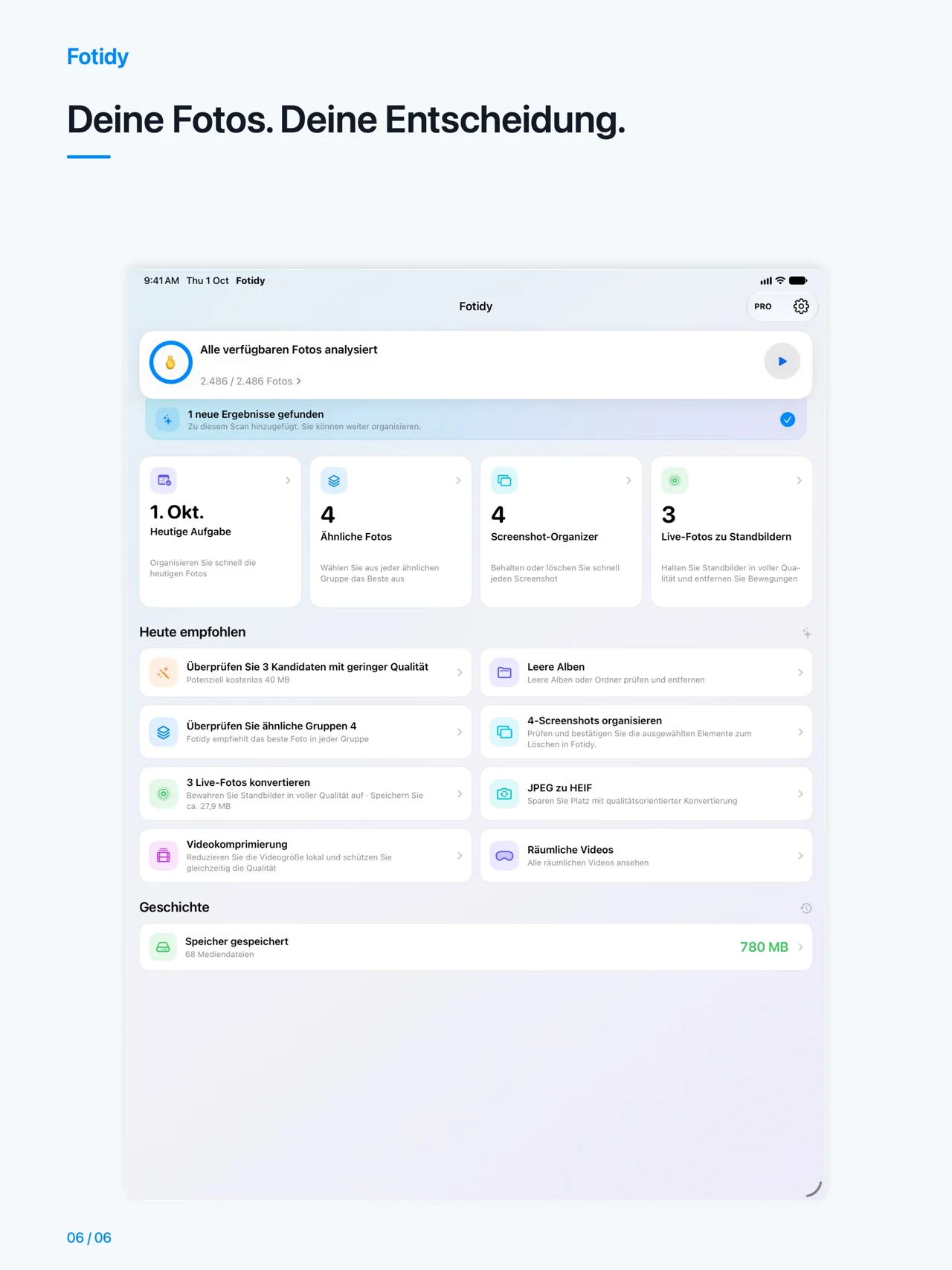Open the Räumliche Videos row title
This screenshot has width=952, height=1270.
coord(570,850)
